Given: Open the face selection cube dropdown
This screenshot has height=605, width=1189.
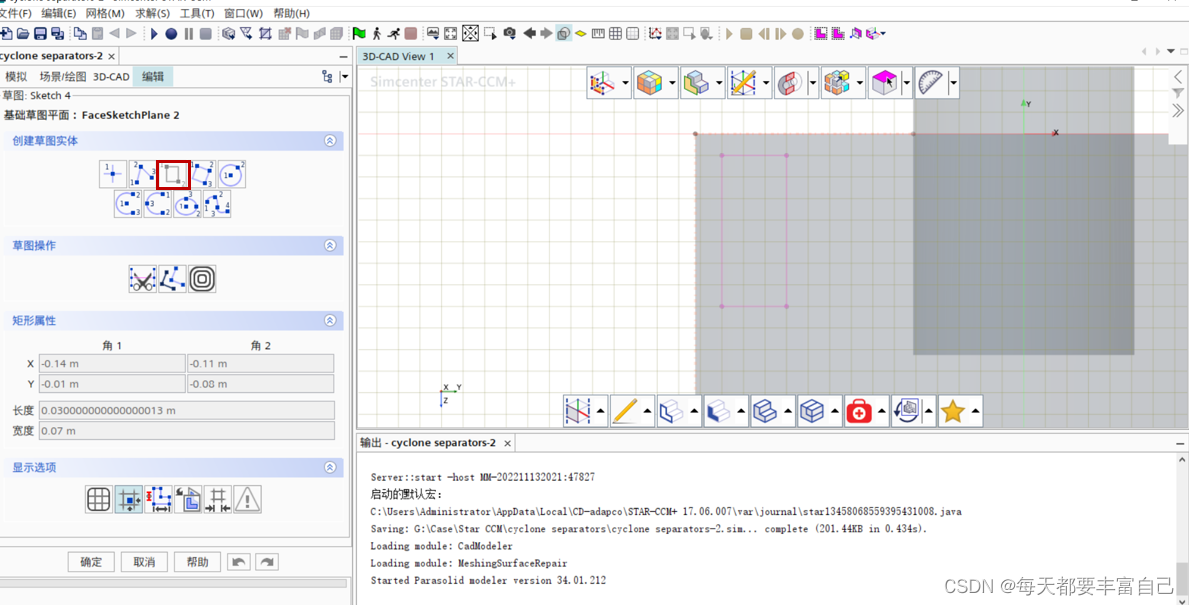Looking at the screenshot, I should coord(906,83).
